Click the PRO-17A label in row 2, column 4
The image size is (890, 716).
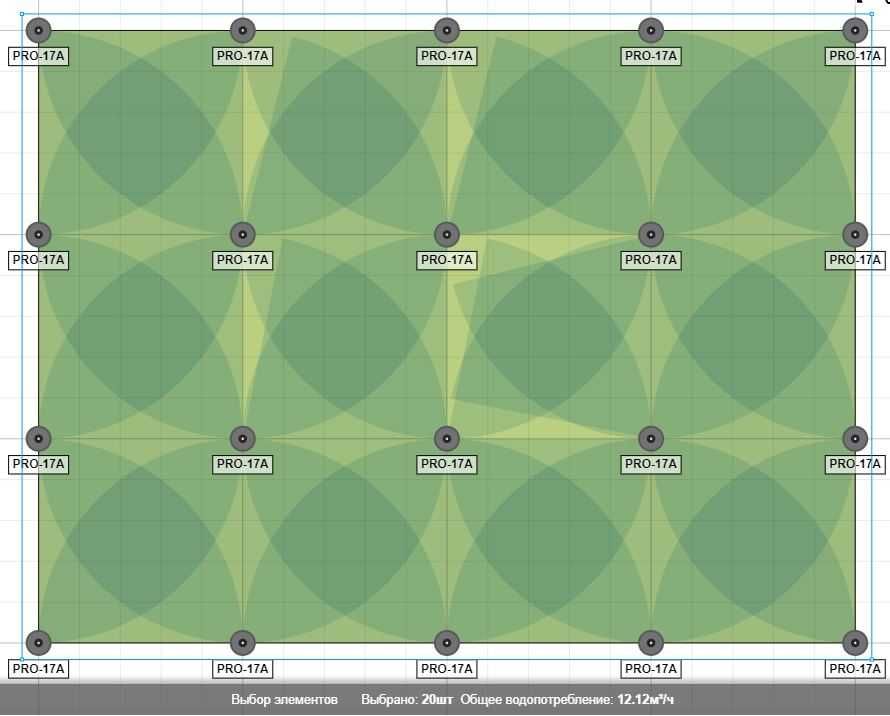651,260
